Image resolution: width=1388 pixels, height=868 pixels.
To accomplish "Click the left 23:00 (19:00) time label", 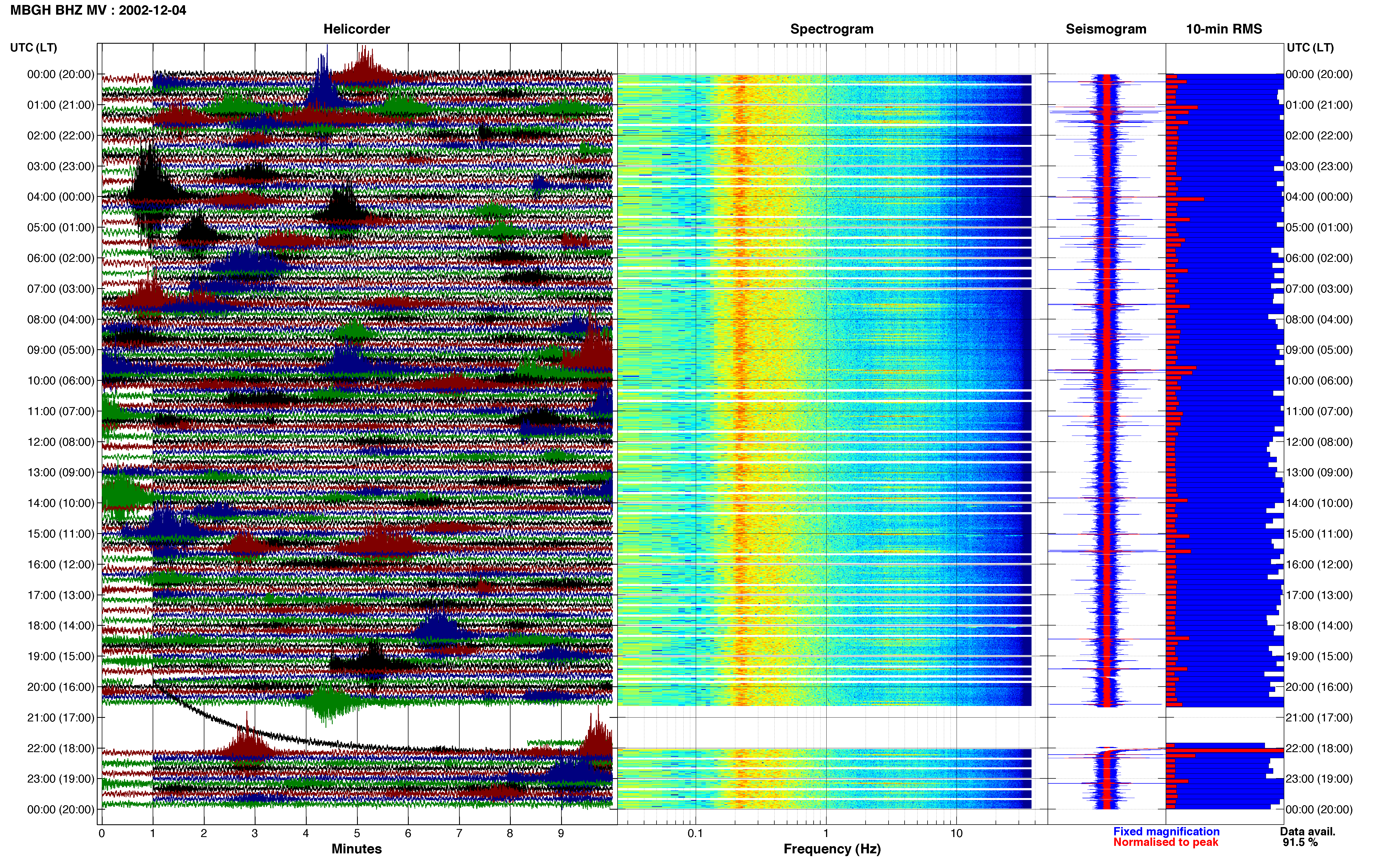I will point(61,779).
